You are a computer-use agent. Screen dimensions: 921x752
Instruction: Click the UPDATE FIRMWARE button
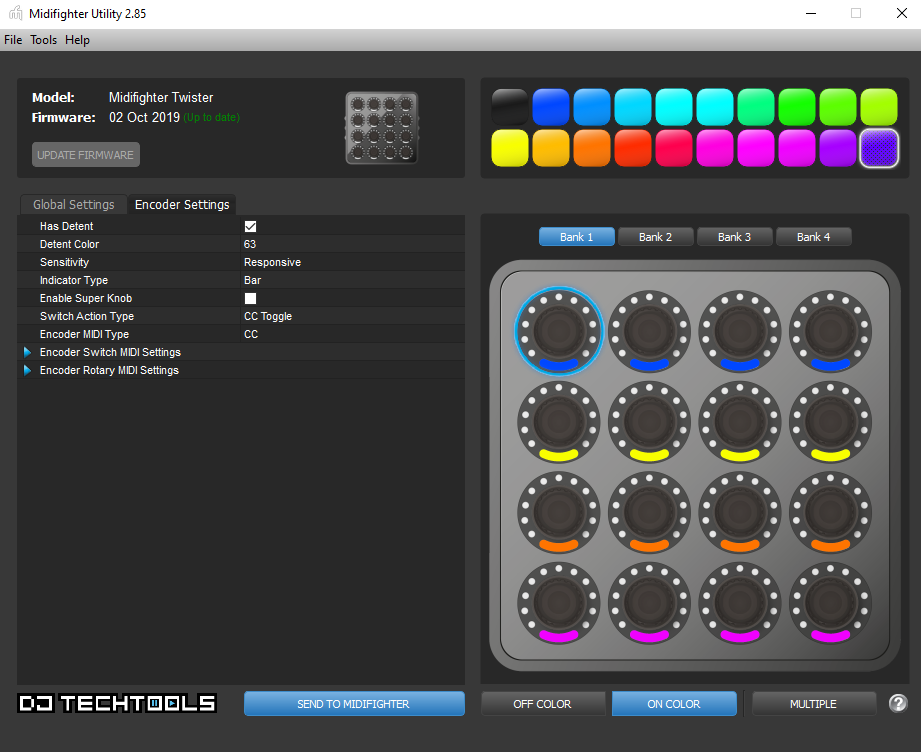86,155
